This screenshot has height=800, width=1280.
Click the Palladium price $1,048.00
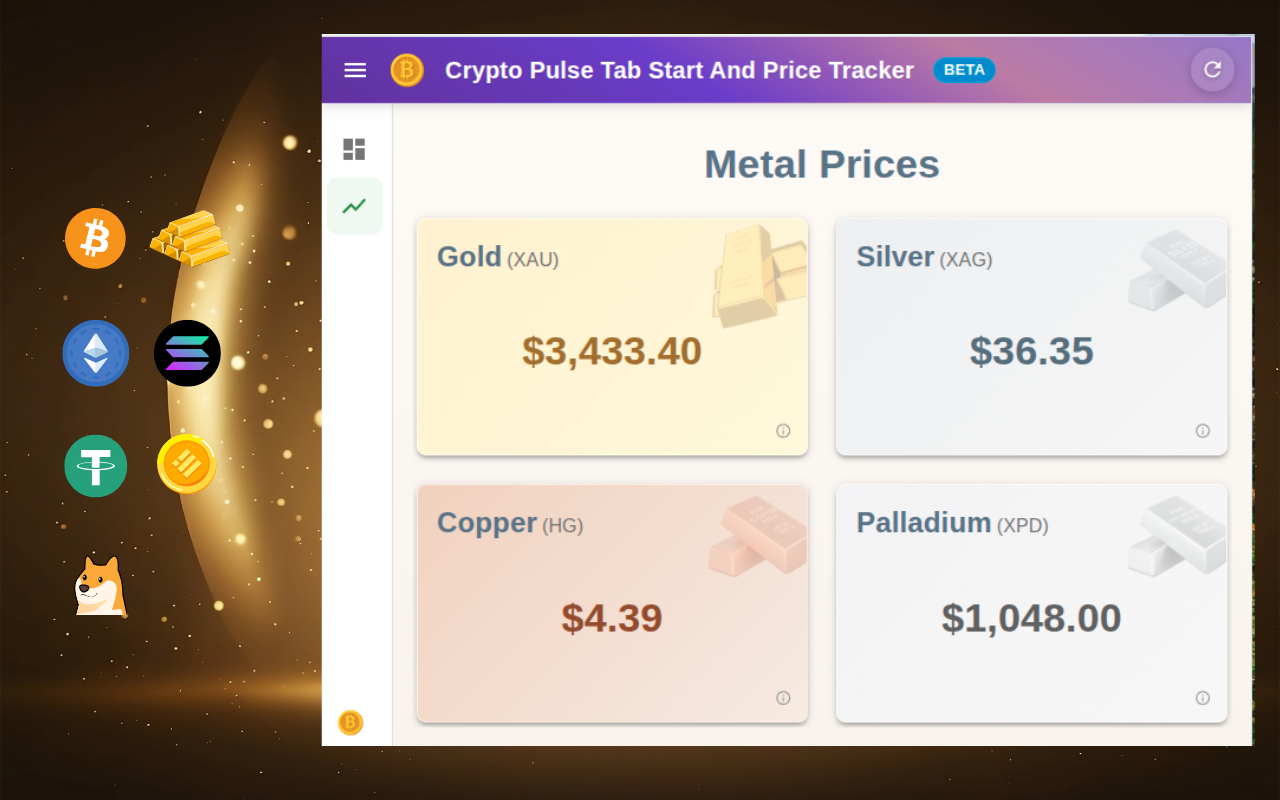pyautogui.click(x=1031, y=619)
